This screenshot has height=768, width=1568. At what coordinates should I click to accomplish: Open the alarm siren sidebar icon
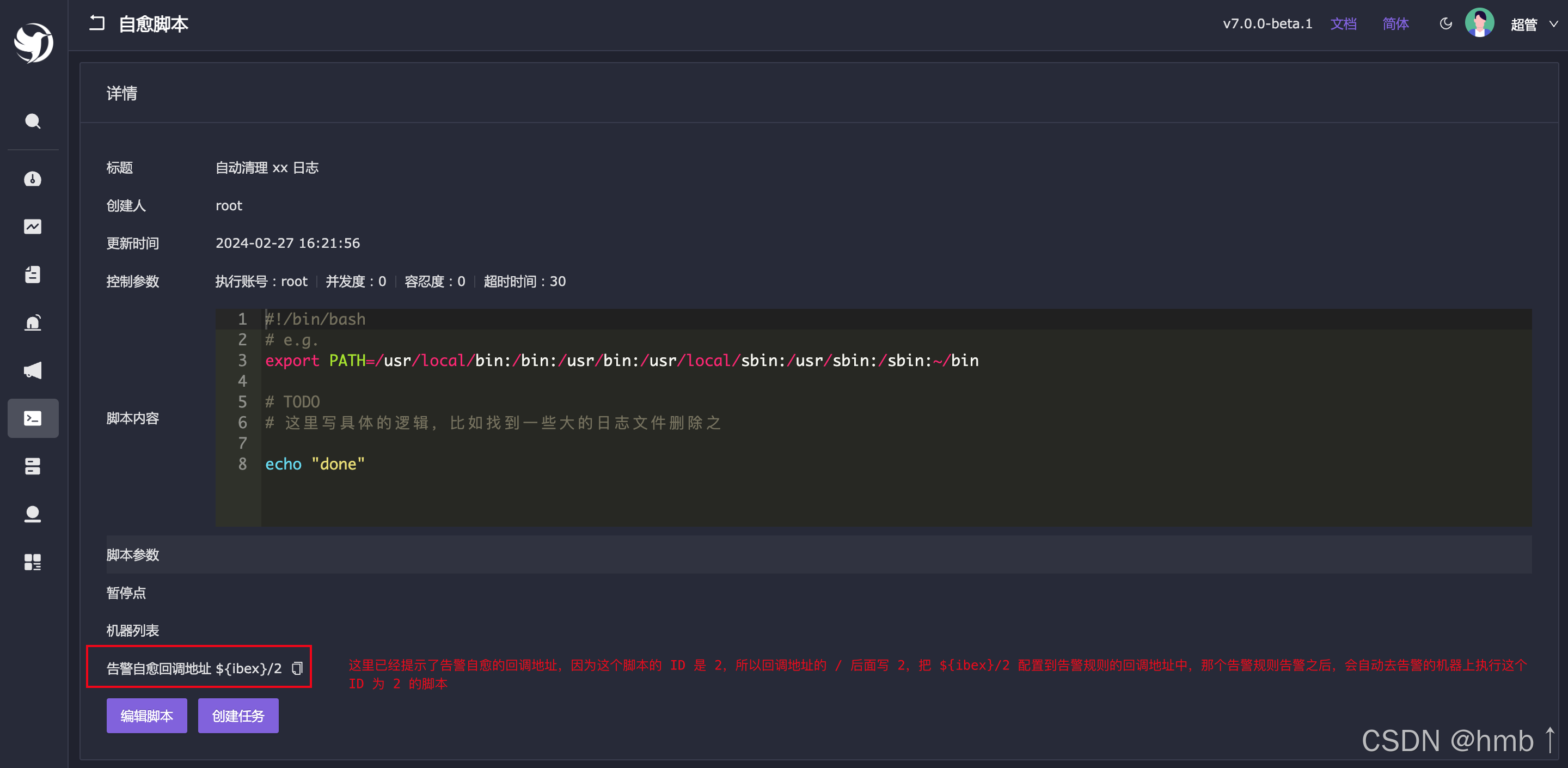tap(33, 322)
